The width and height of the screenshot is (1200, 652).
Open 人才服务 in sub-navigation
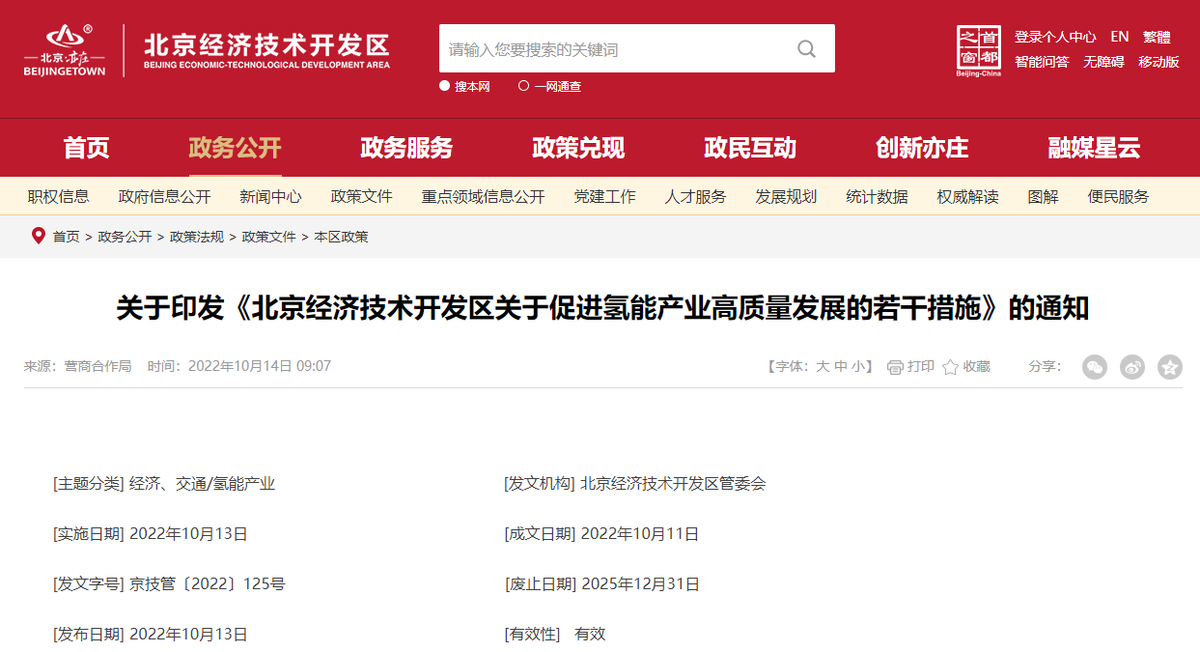pos(695,196)
